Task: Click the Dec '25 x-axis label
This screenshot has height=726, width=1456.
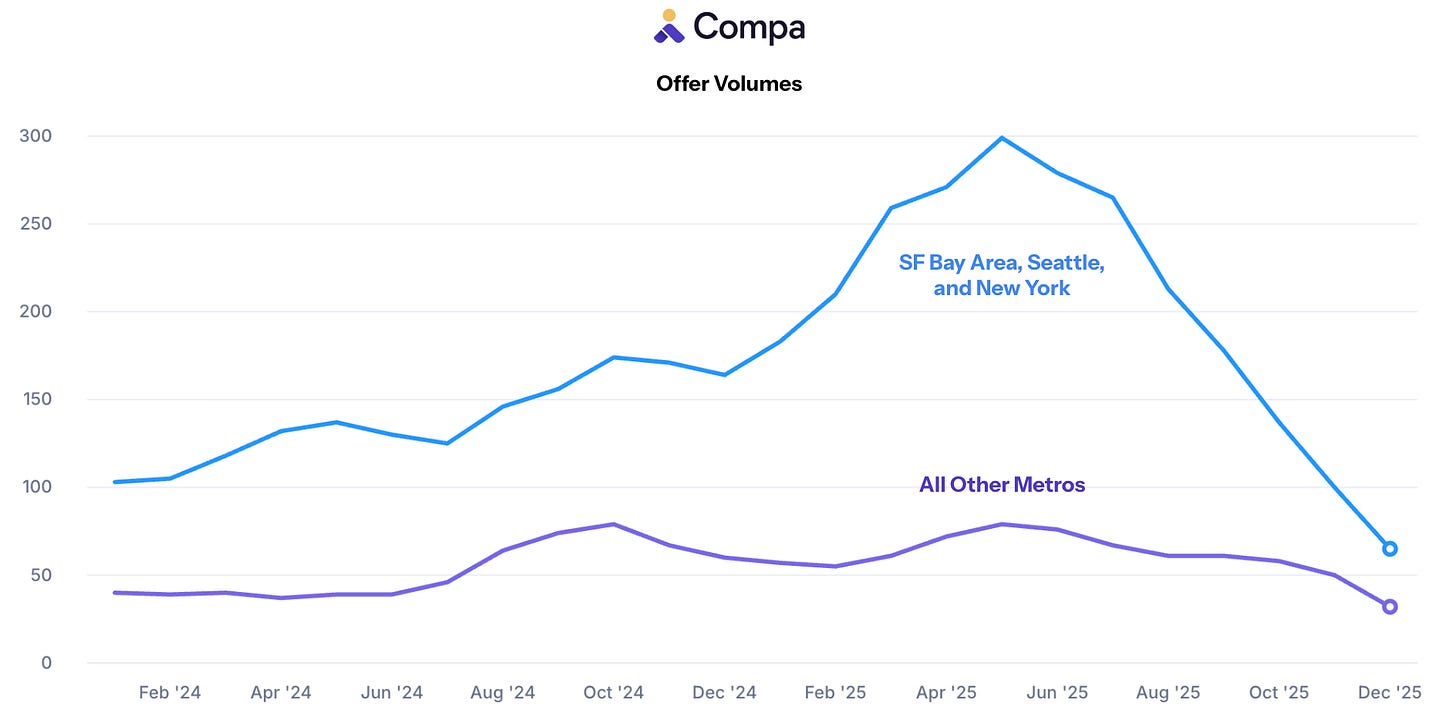Action: pos(1389,693)
